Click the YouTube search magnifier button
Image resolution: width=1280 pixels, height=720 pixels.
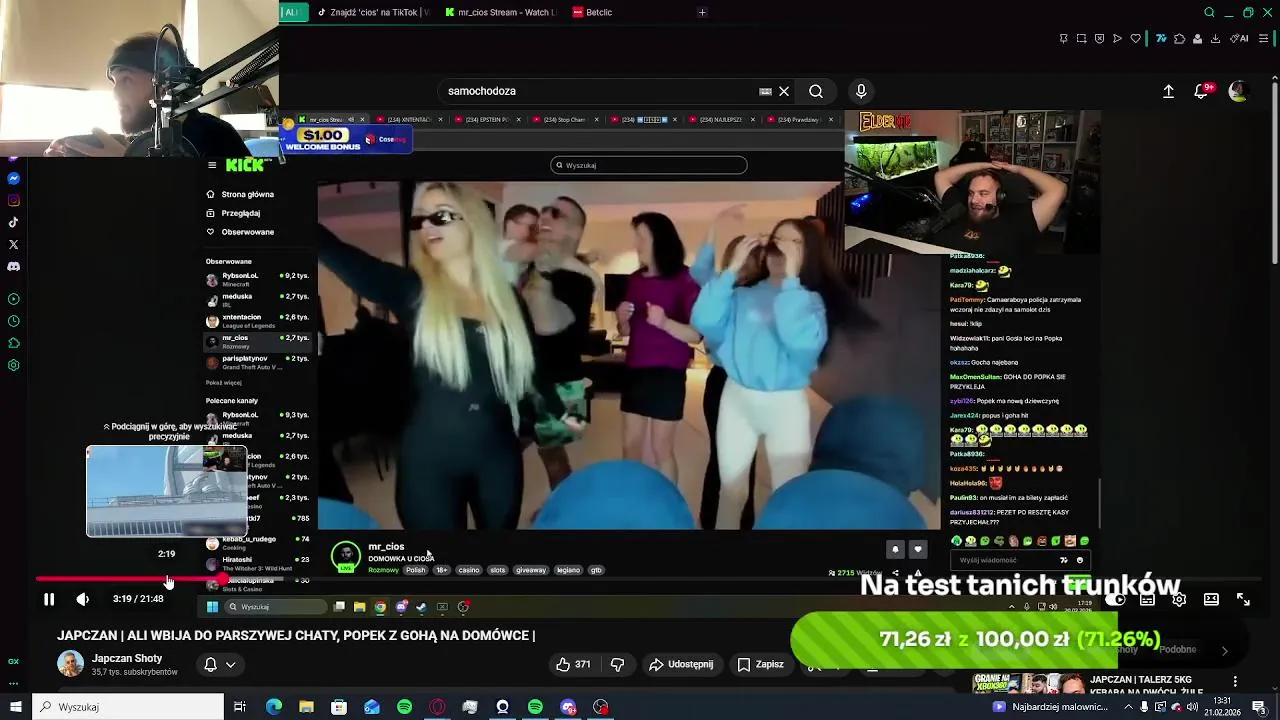816,91
